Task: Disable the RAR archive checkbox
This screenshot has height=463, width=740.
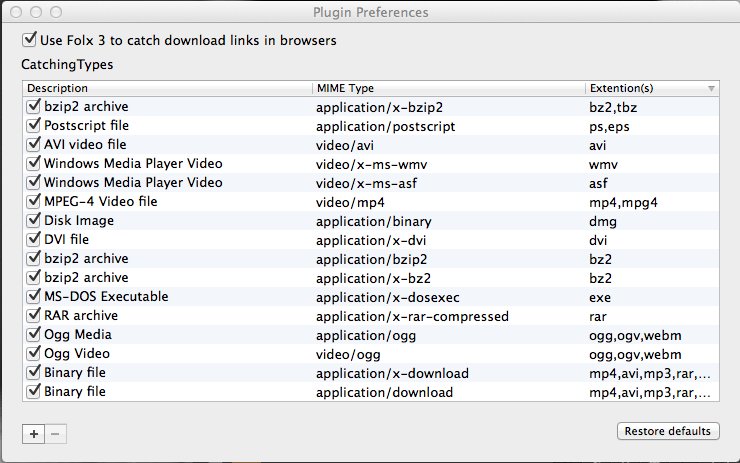Action: tap(32, 316)
